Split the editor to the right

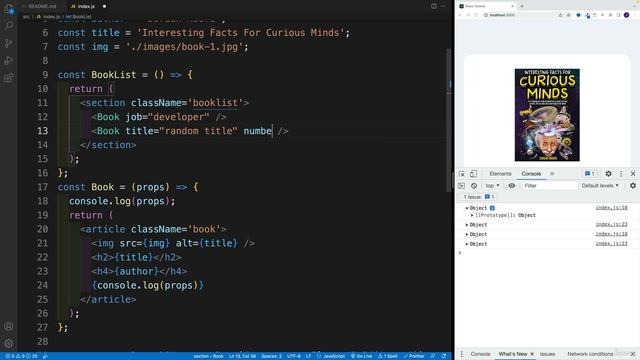coord(434,6)
